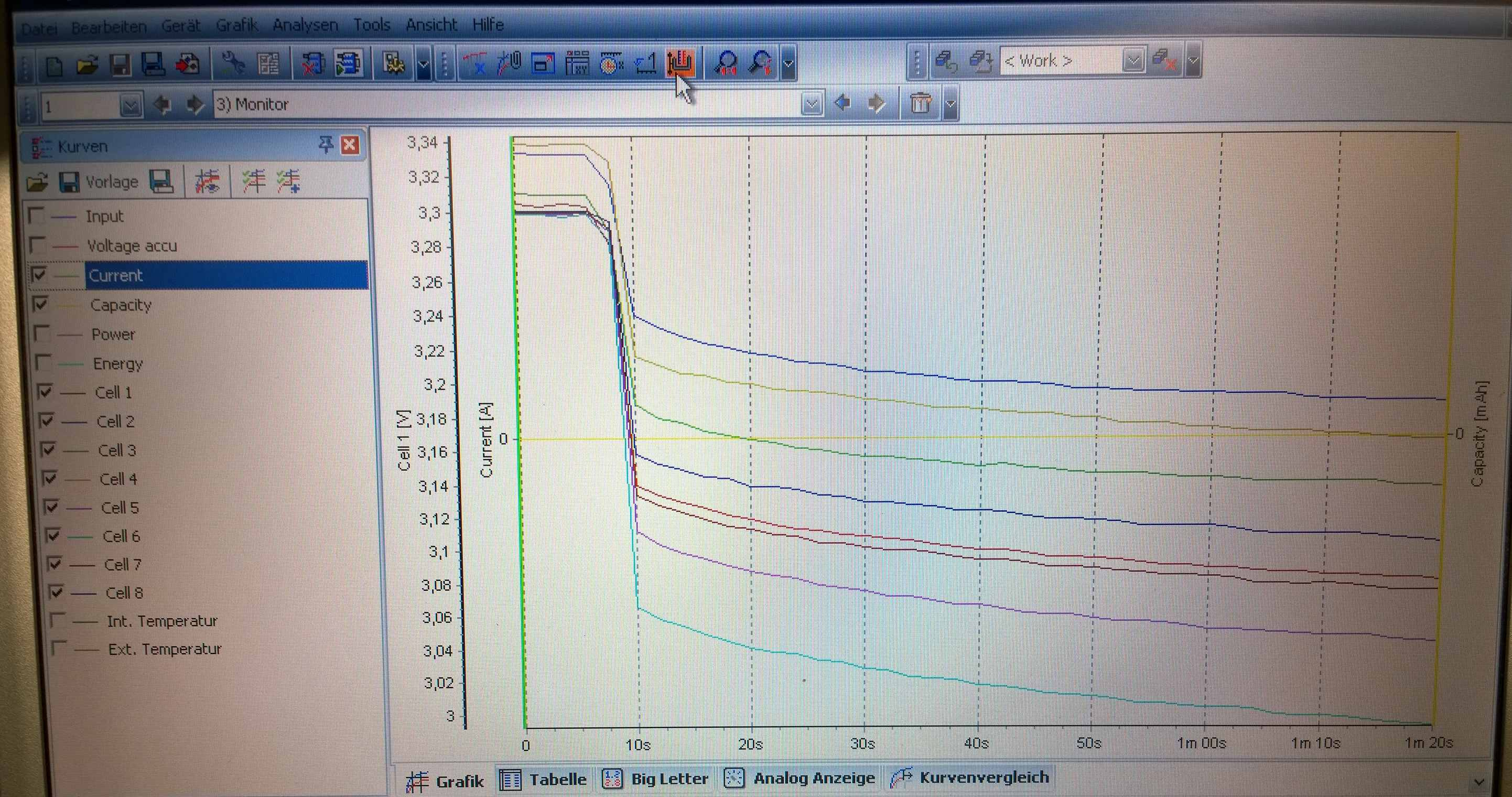Click the horizontal zoom magnifier icon

tap(727, 62)
